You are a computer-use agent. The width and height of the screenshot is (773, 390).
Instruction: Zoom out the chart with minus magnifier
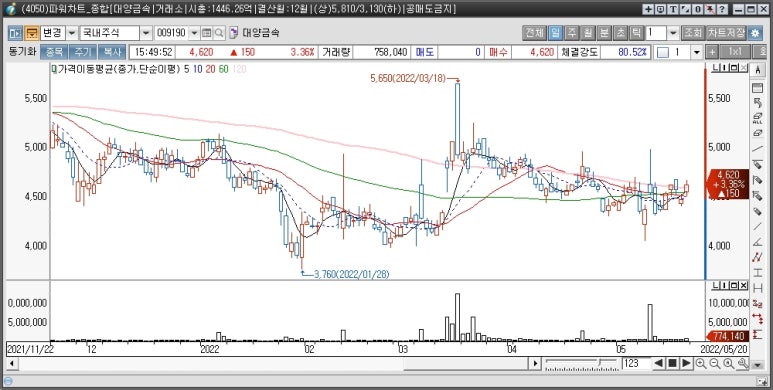click(714, 363)
